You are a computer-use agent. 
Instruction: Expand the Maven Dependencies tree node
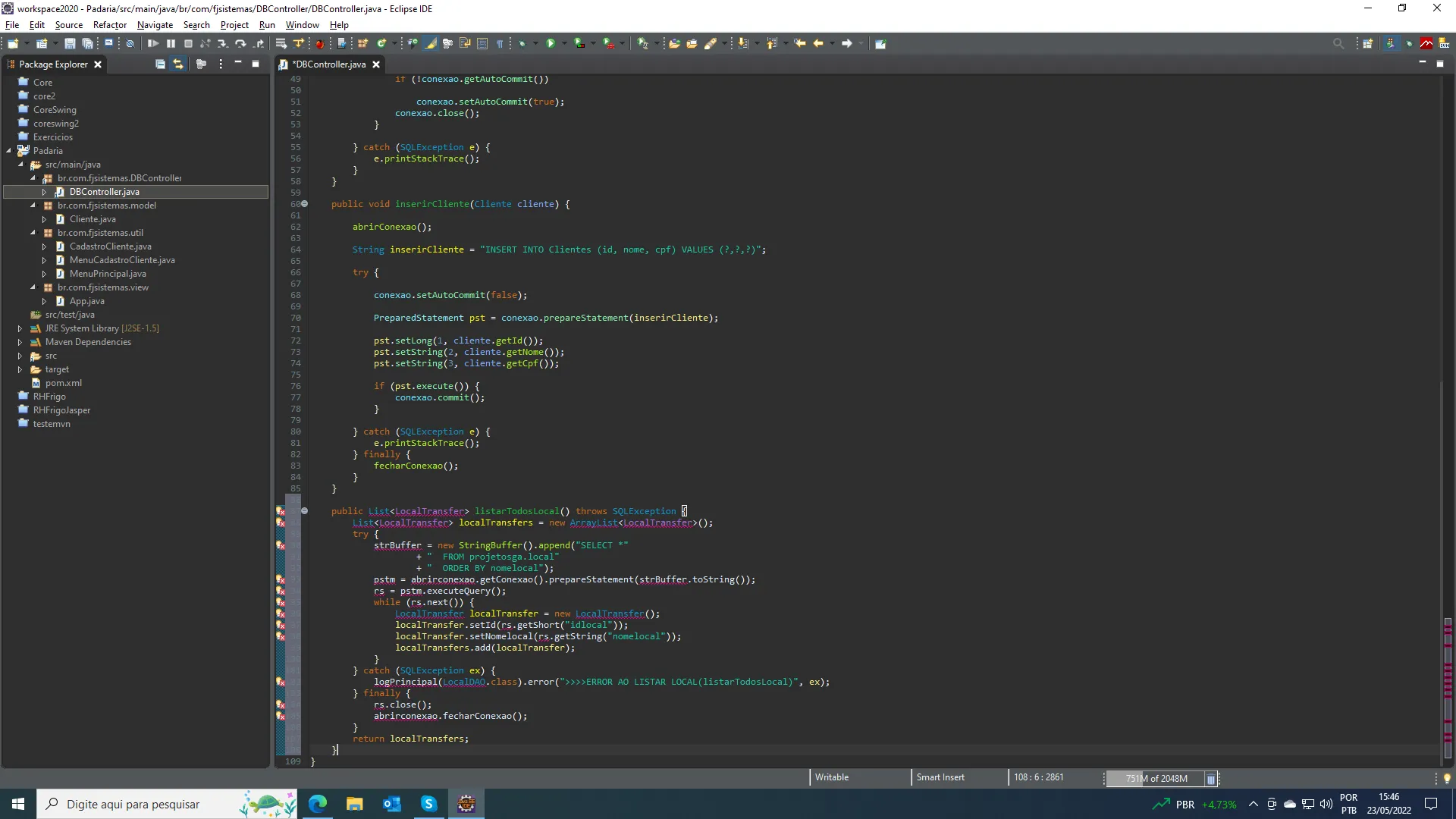20,342
